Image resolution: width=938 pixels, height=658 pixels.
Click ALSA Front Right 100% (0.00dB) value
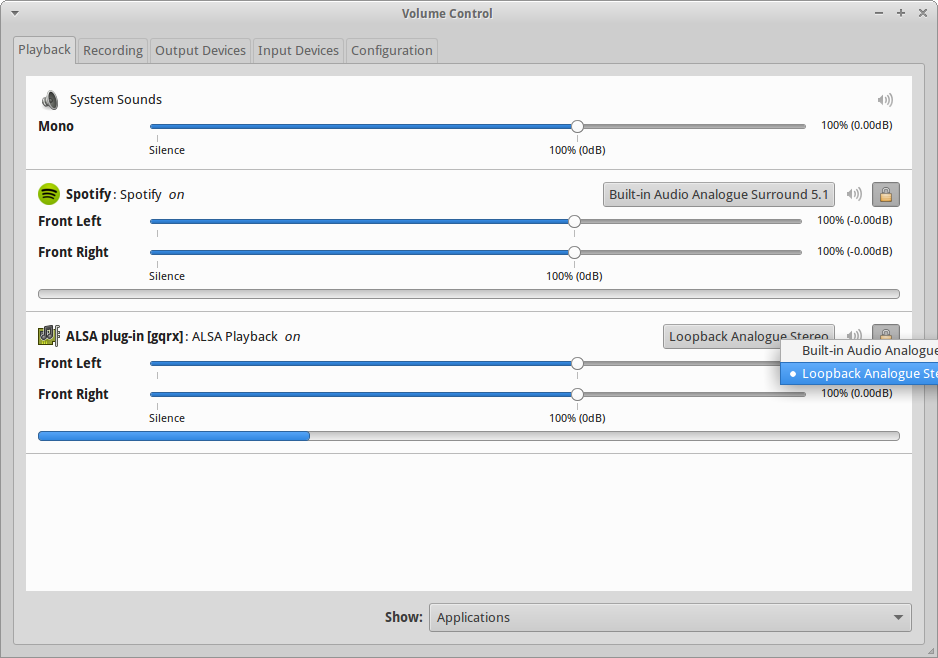[857, 393]
